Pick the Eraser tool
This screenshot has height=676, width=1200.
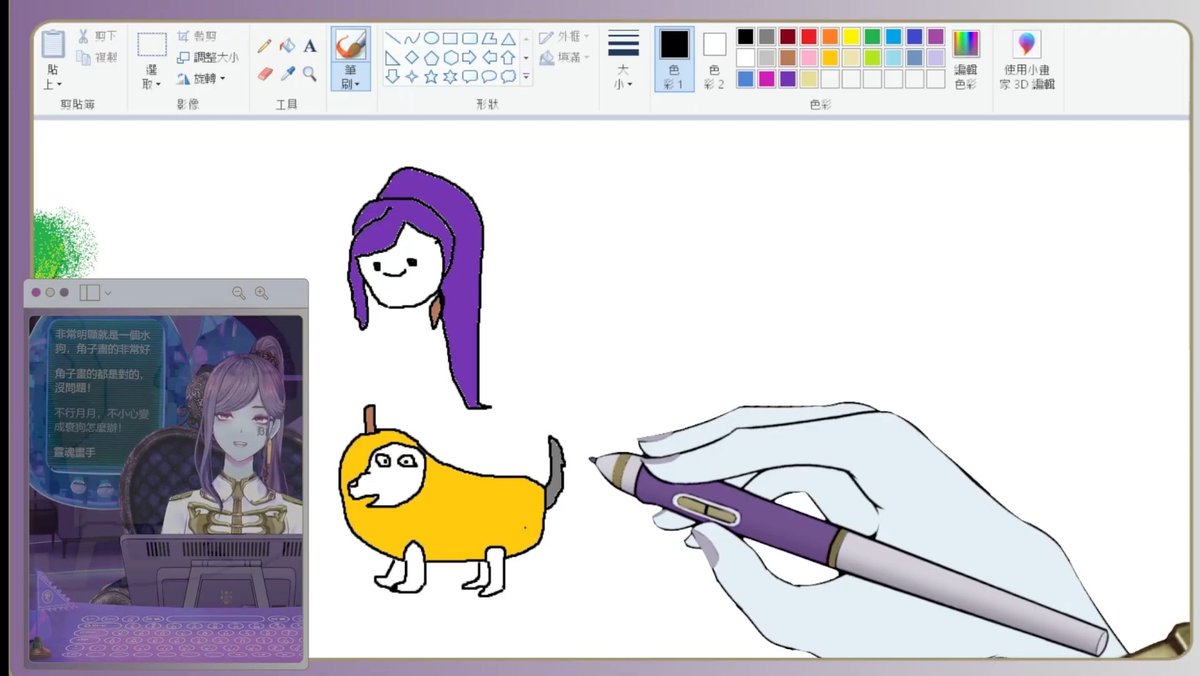[264, 73]
